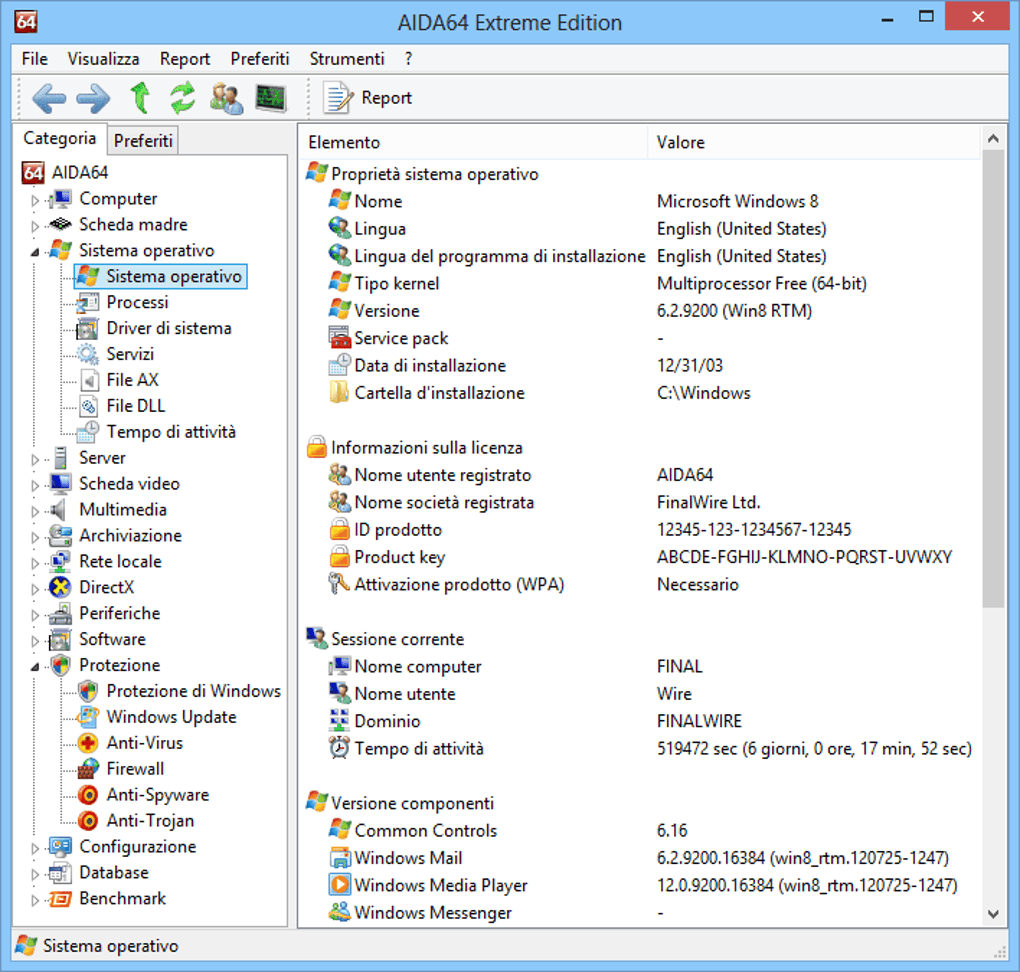
Task: Select the AIDA64 root tree icon
Action: pyautogui.click(x=33, y=172)
